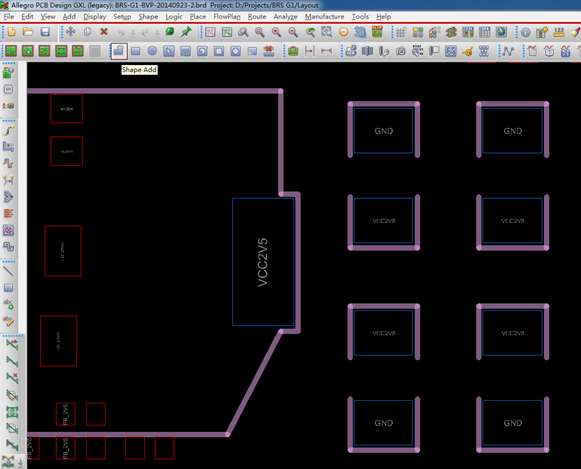The width and height of the screenshot is (581, 469).
Task: Click the top-left GND pad
Action: click(x=384, y=131)
